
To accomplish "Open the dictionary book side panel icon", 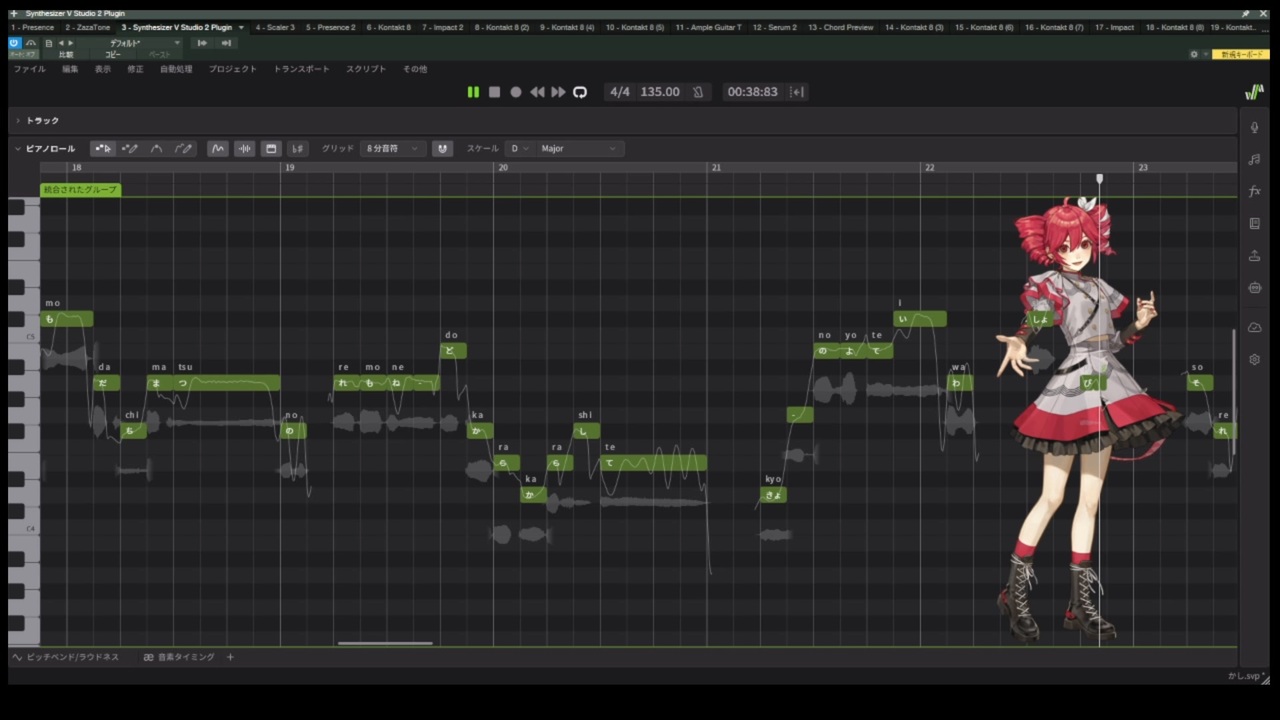I will click(x=1255, y=224).
